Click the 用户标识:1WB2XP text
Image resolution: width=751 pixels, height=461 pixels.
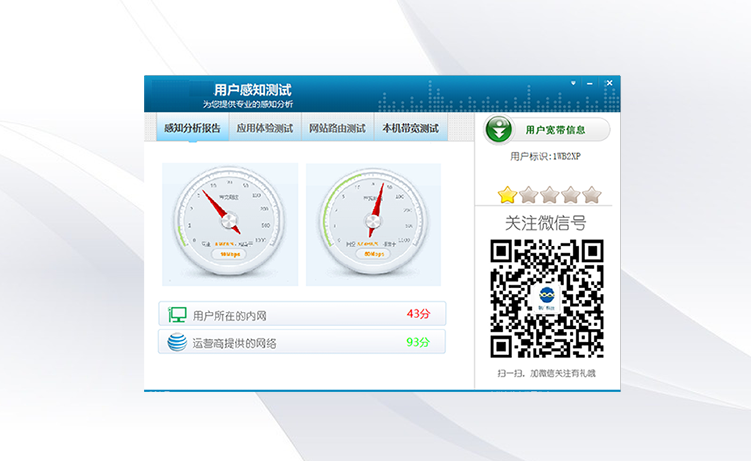545,156
